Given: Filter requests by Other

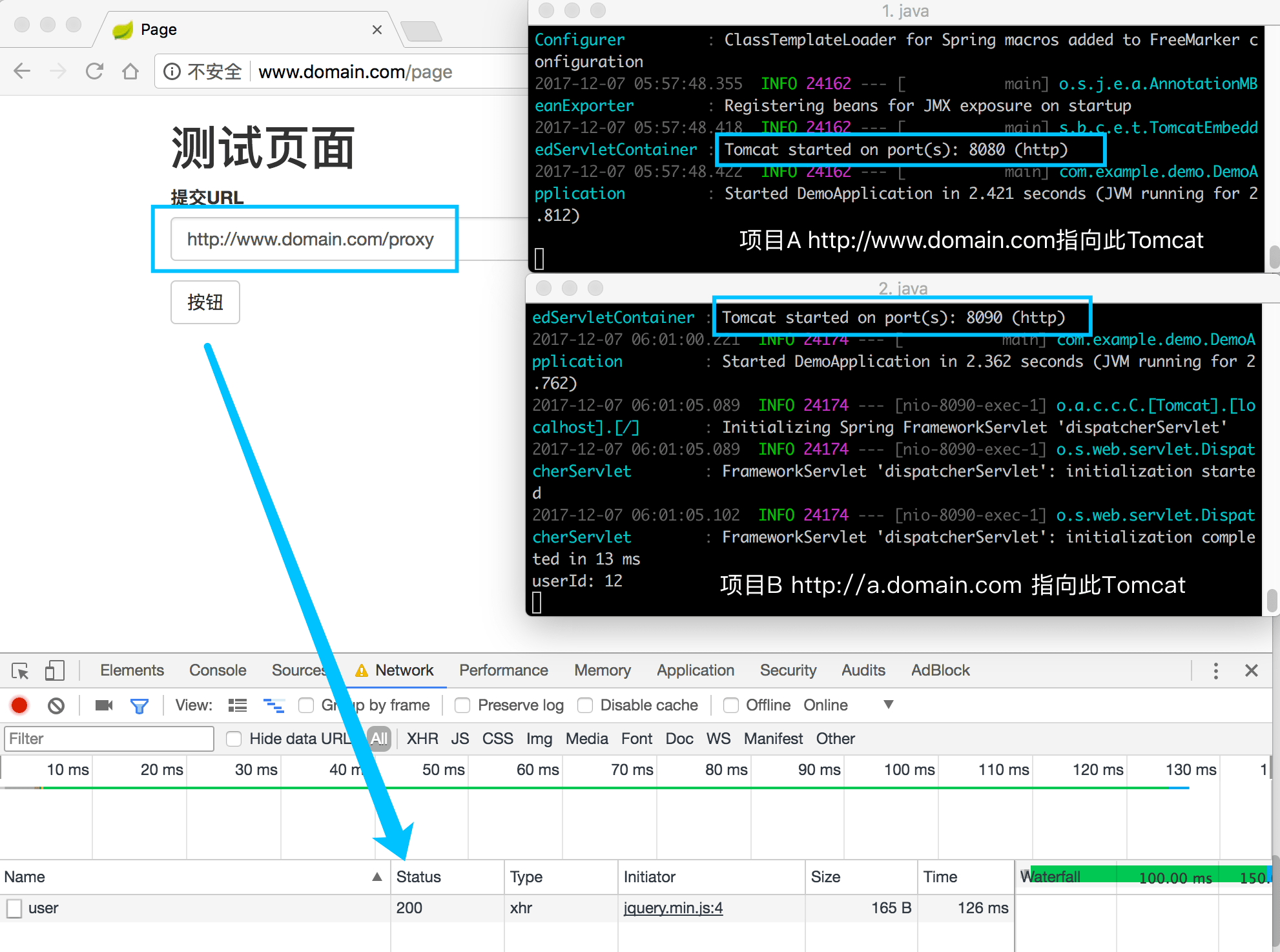Looking at the screenshot, I should coord(835,739).
